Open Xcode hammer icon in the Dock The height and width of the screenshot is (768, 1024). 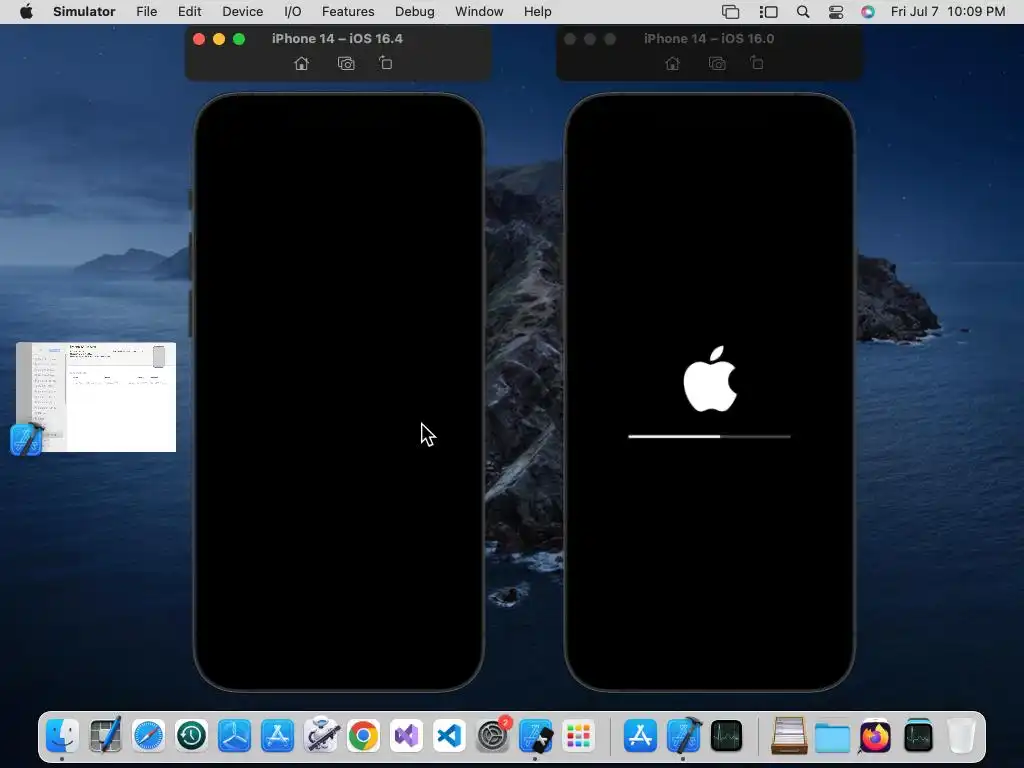pos(683,736)
